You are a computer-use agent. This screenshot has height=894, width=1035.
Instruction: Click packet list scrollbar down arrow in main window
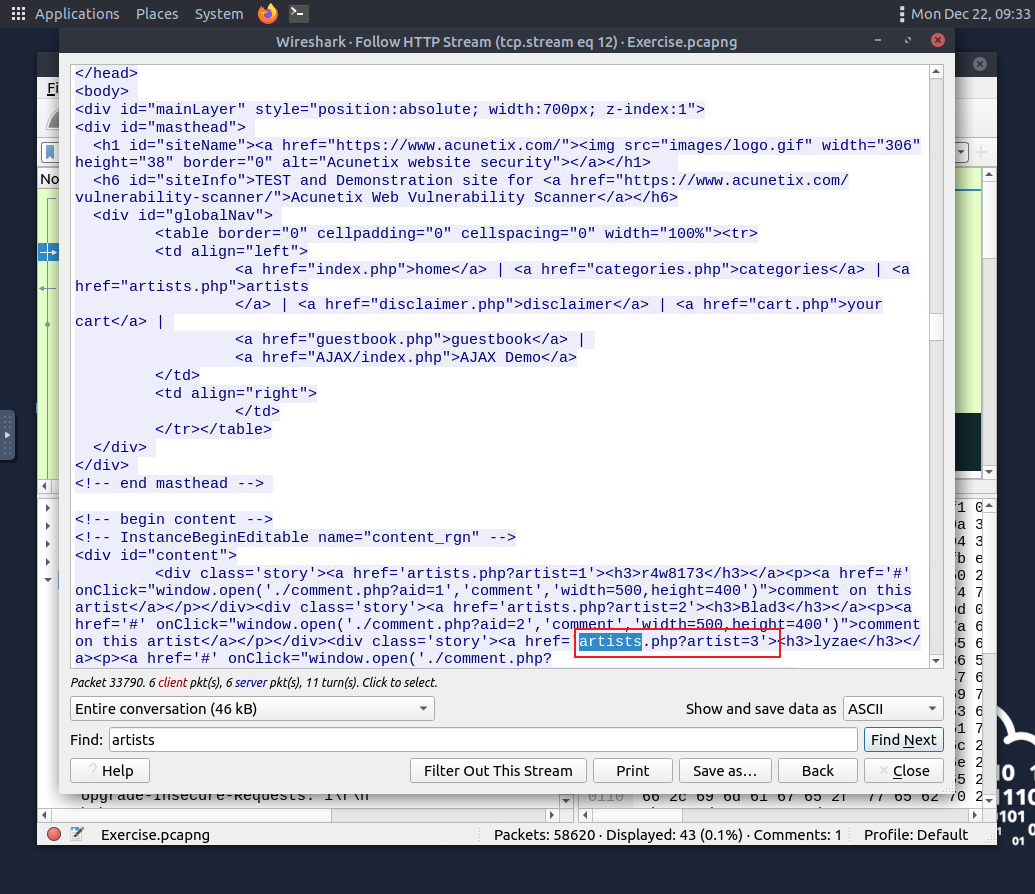(988, 472)
